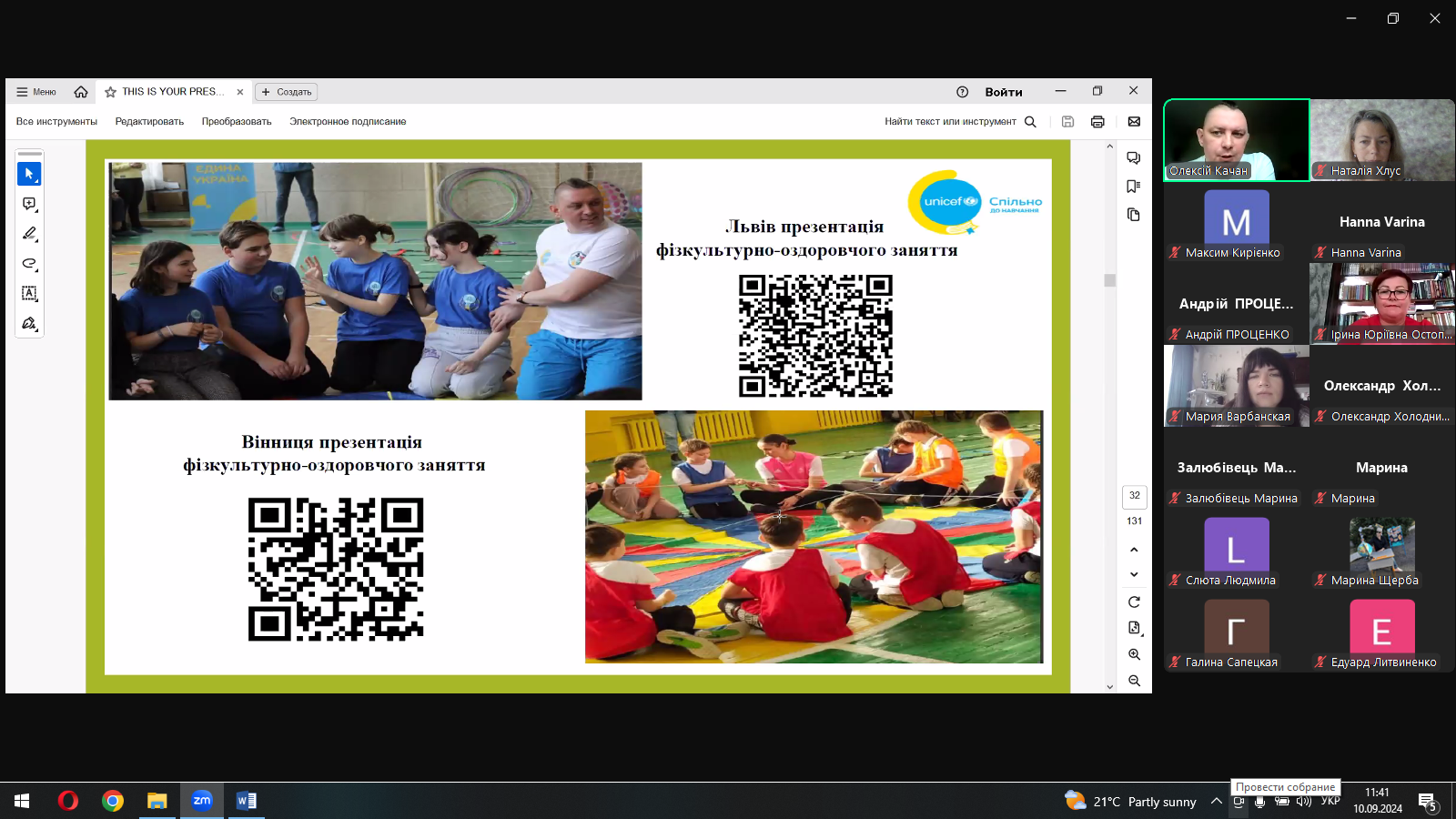Click the add comment tool

[29, 204]
